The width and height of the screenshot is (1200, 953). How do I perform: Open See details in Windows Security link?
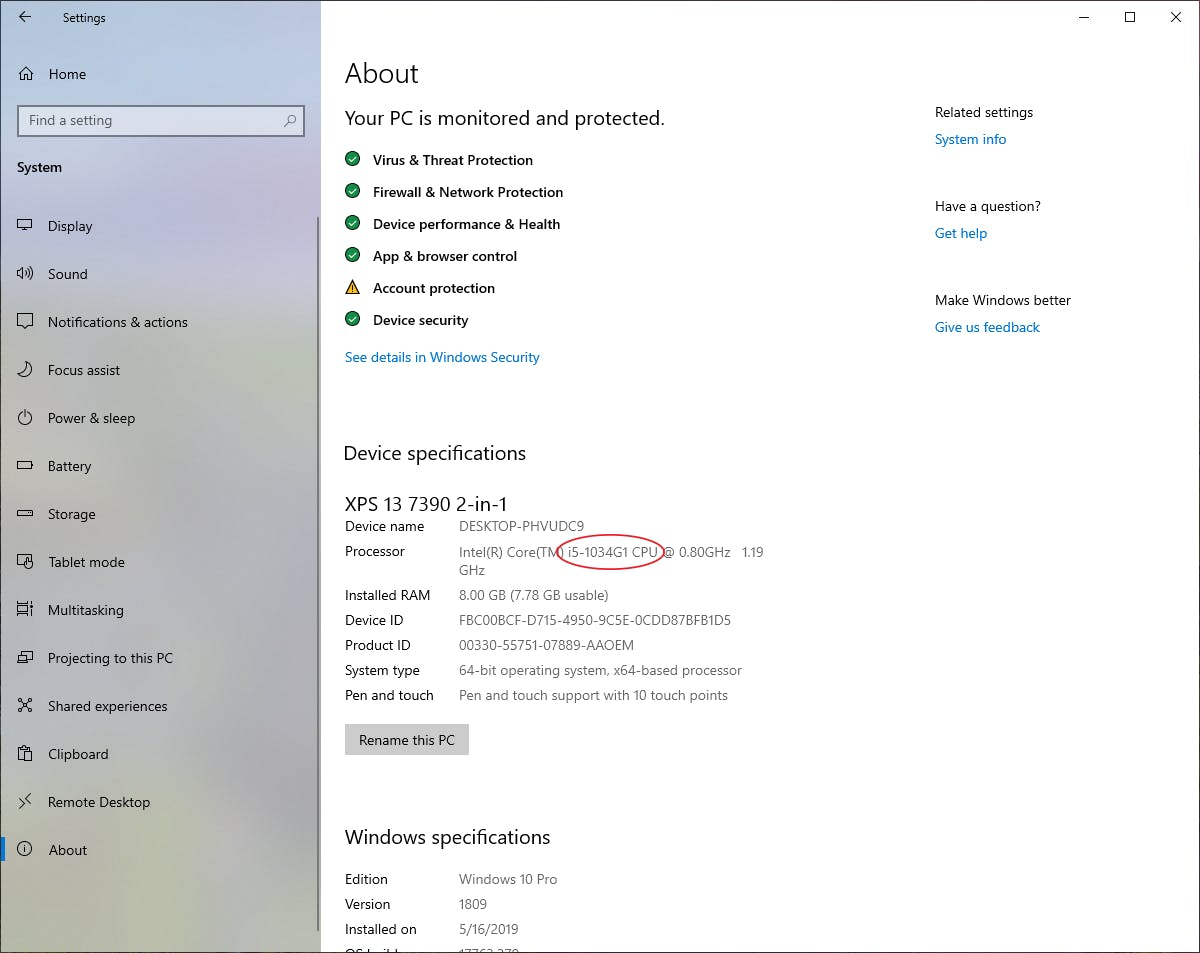pos(442,357)
